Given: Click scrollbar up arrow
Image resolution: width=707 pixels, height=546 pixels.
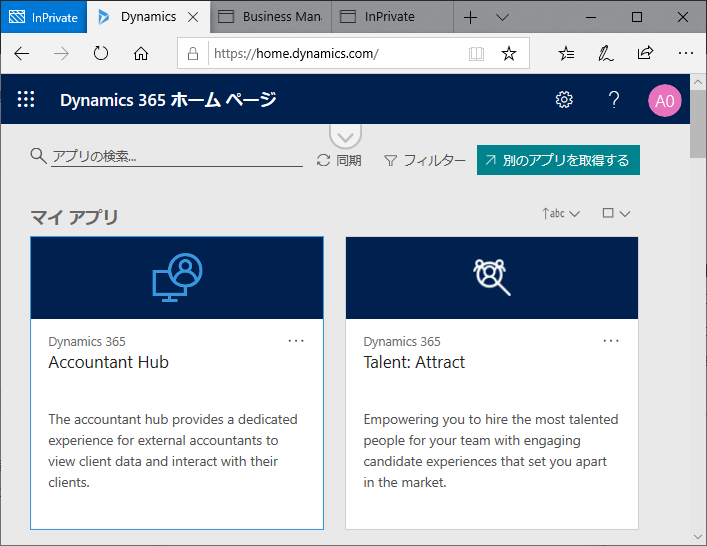Looking at the screenshot, I should [698, 82].
